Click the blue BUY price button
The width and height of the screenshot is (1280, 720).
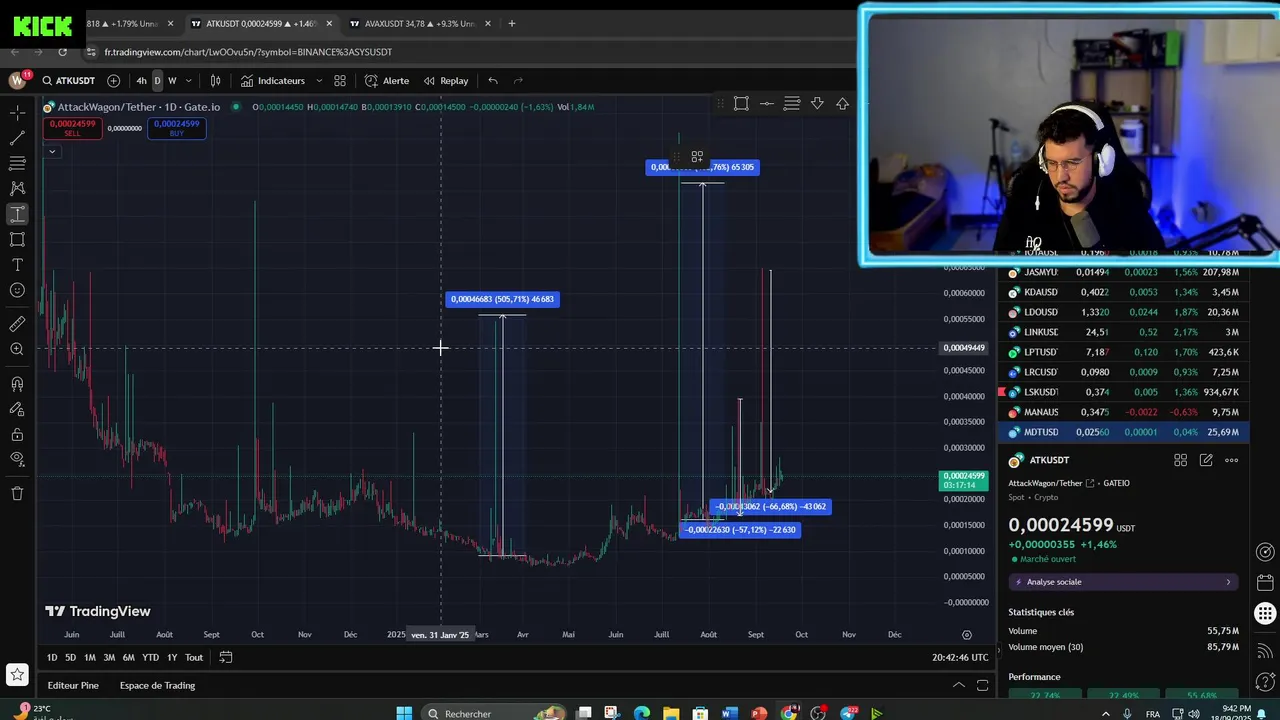[x=177, y=128]
